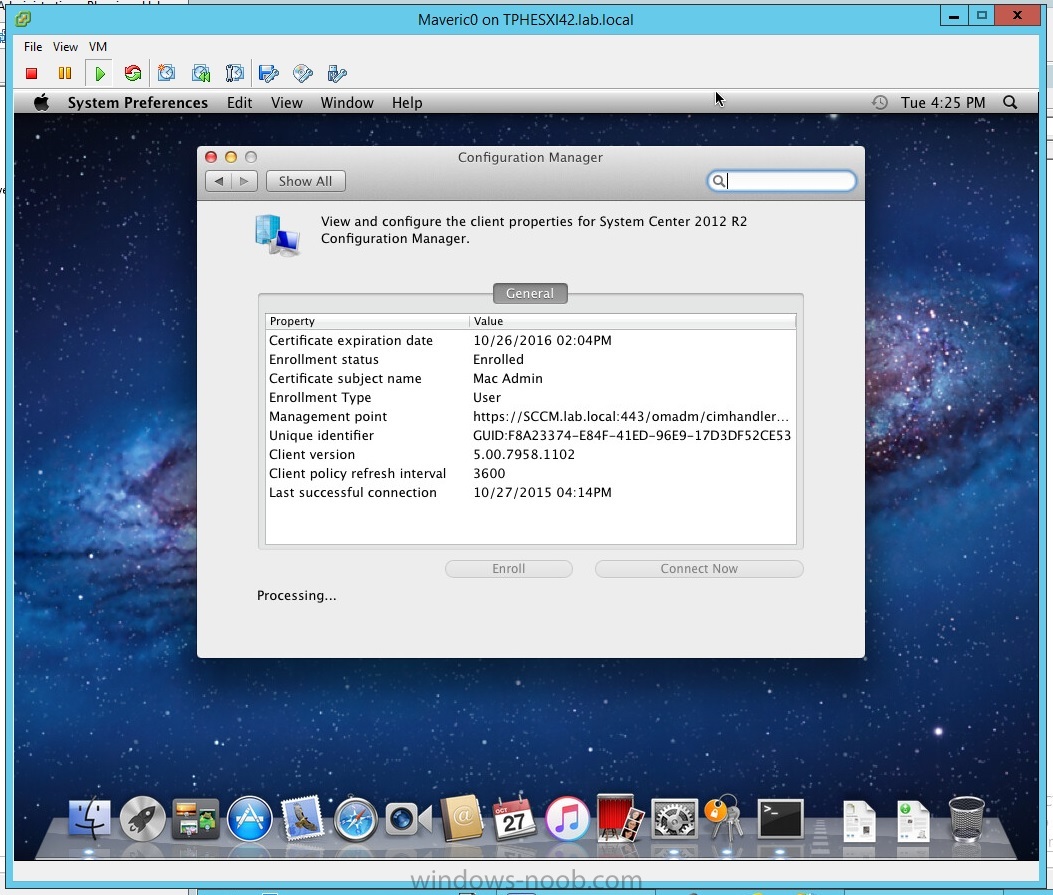Open Photo Booth in the Dock

(621, 818)
